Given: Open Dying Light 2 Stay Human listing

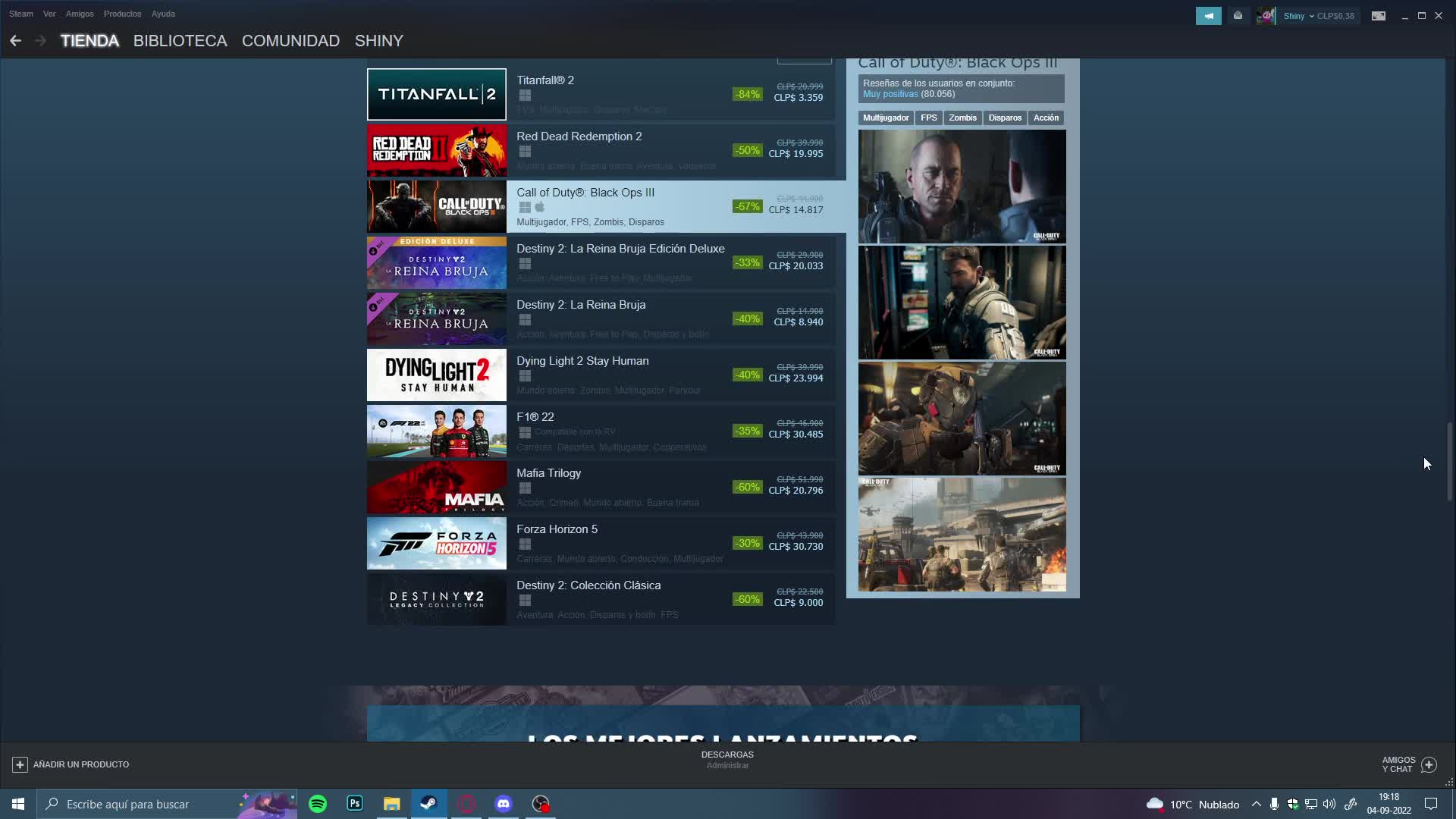Looking at the screenshot, I should pyautogui.click(x=601, y=375).
